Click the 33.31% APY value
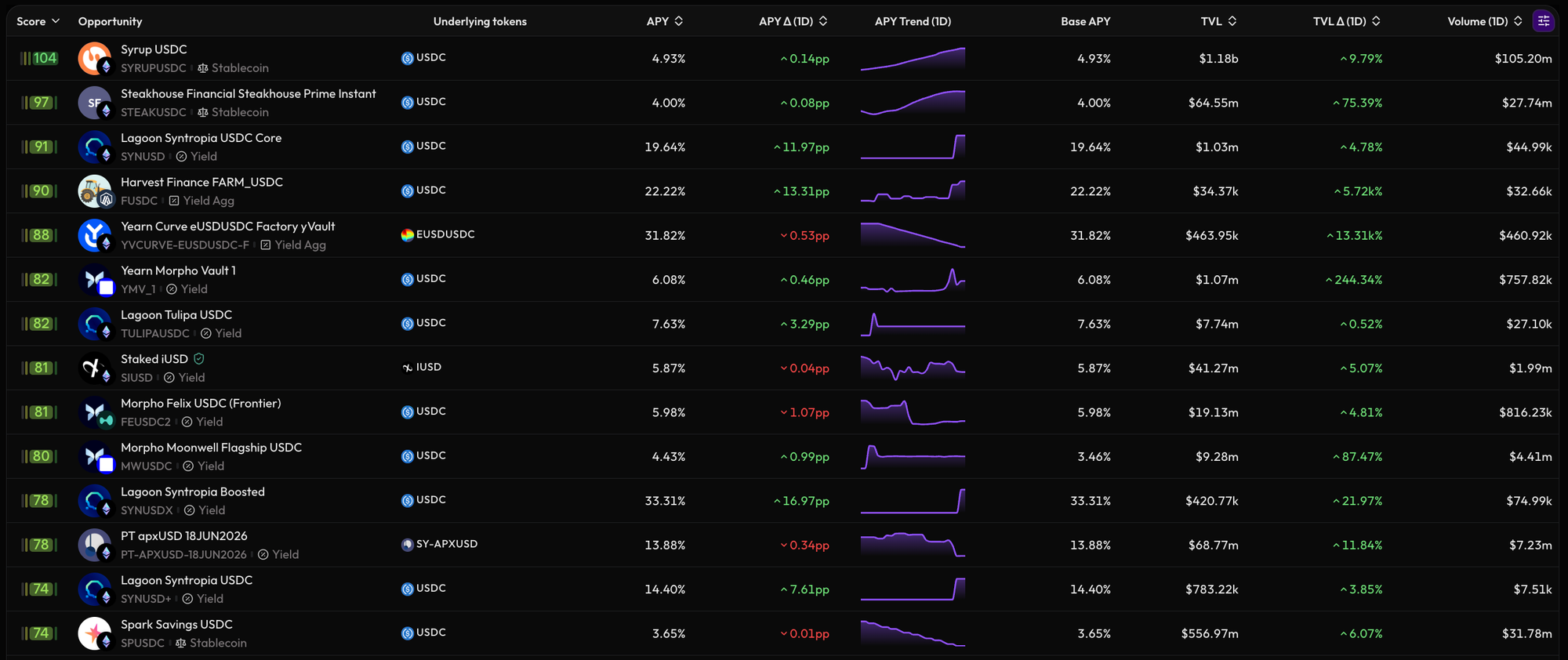The image size is (1568, 660). 665,501
